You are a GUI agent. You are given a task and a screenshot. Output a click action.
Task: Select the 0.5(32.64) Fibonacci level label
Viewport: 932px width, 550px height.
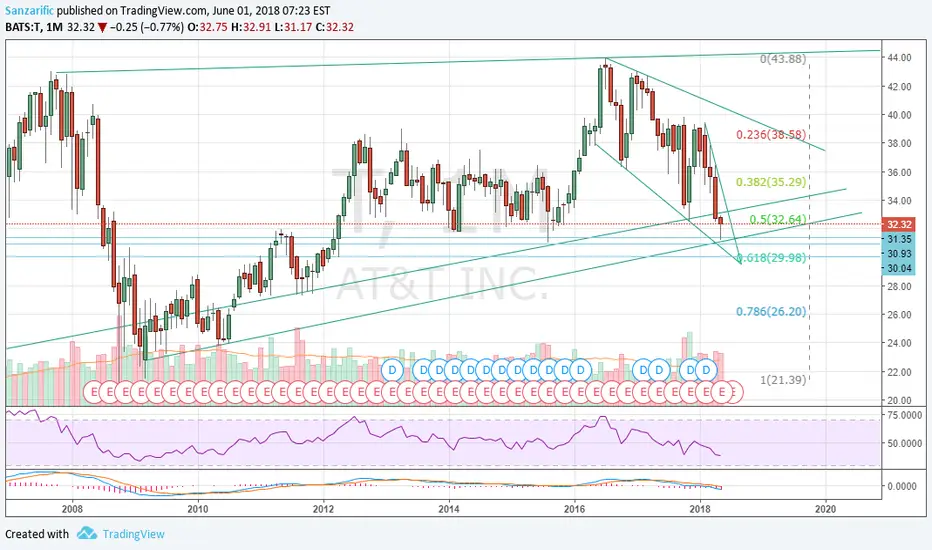(x=778, y=219)
